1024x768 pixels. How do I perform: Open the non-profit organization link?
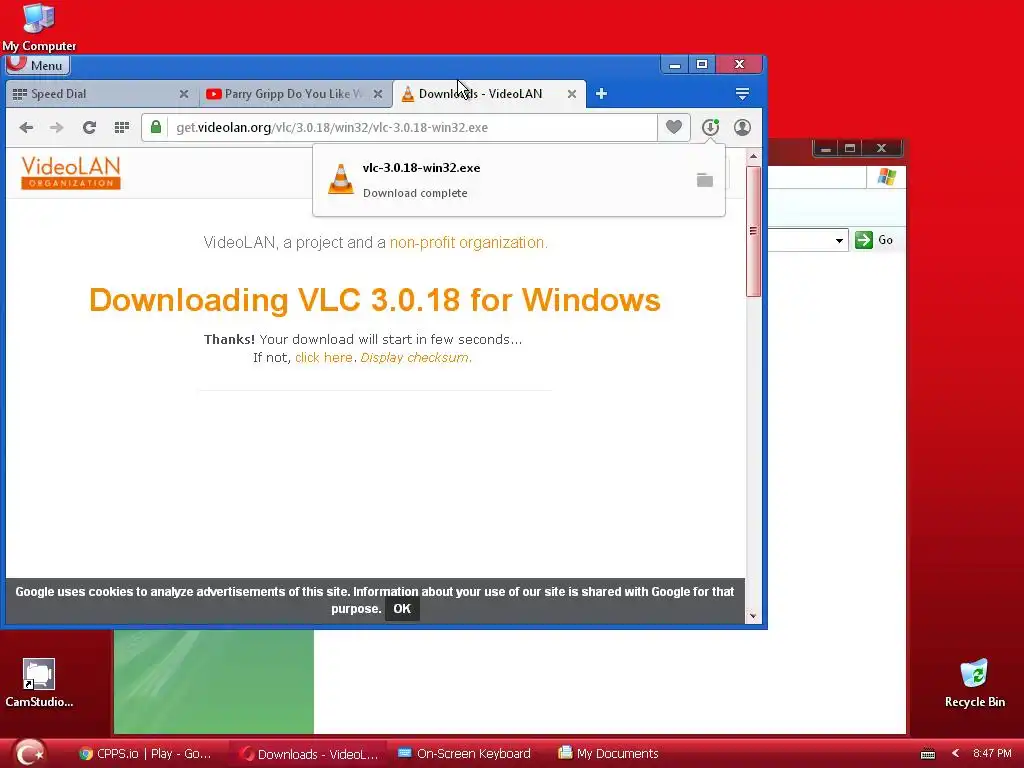pos(468,242)
